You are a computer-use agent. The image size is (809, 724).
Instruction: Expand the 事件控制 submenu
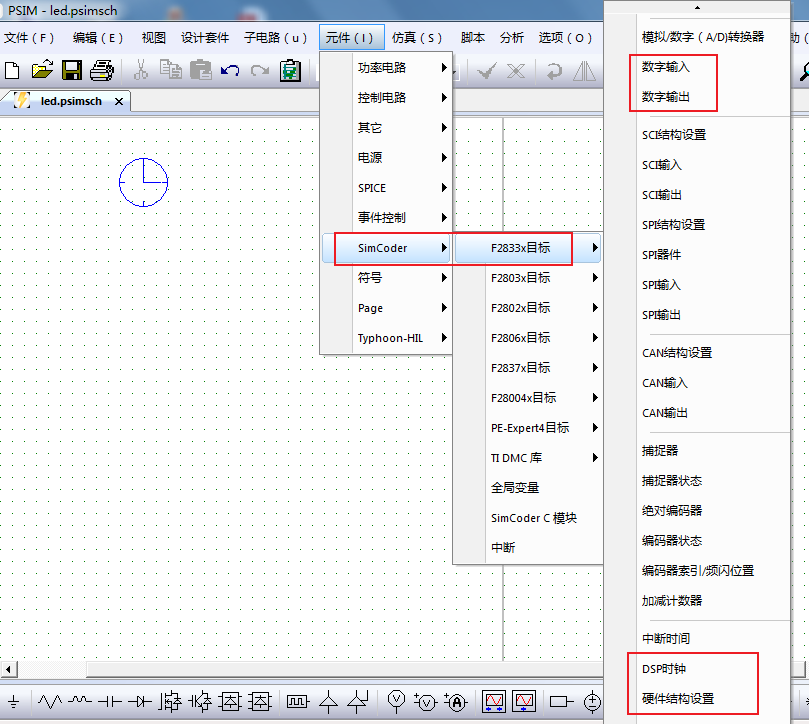click(x=386, y=218)
